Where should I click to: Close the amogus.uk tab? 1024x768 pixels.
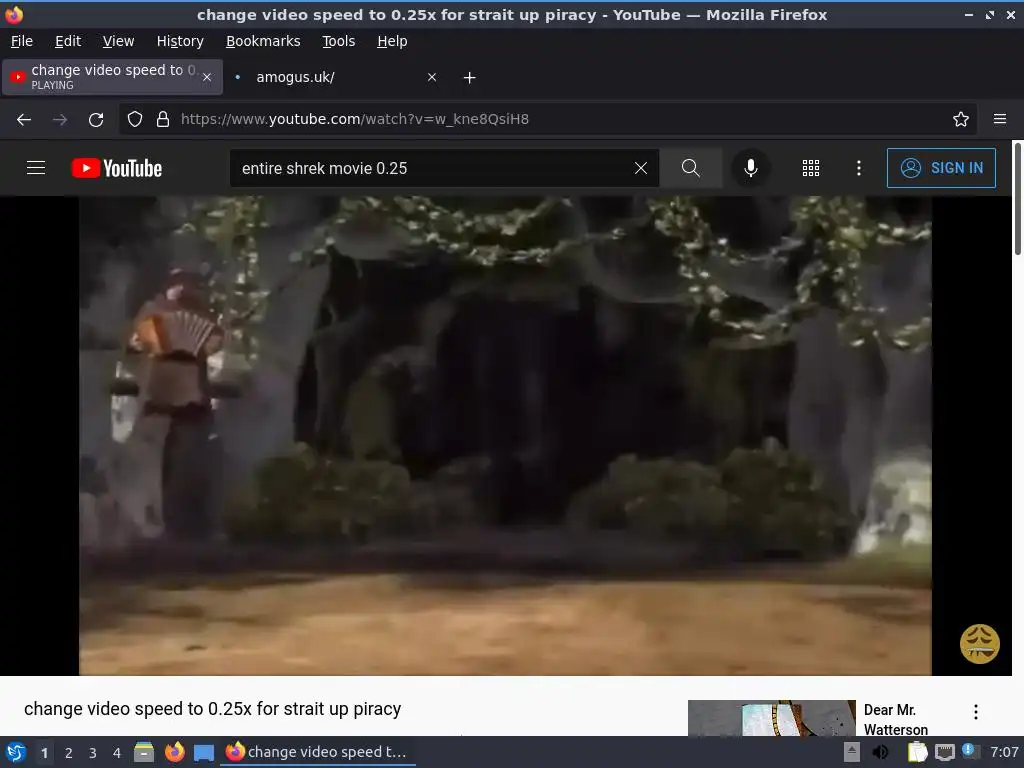[x=432, y=77]
